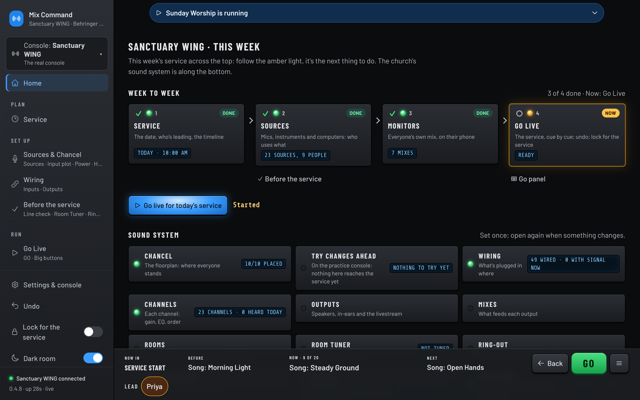
Task: Open the Go Live step card
Action: [x=567, y=135]
